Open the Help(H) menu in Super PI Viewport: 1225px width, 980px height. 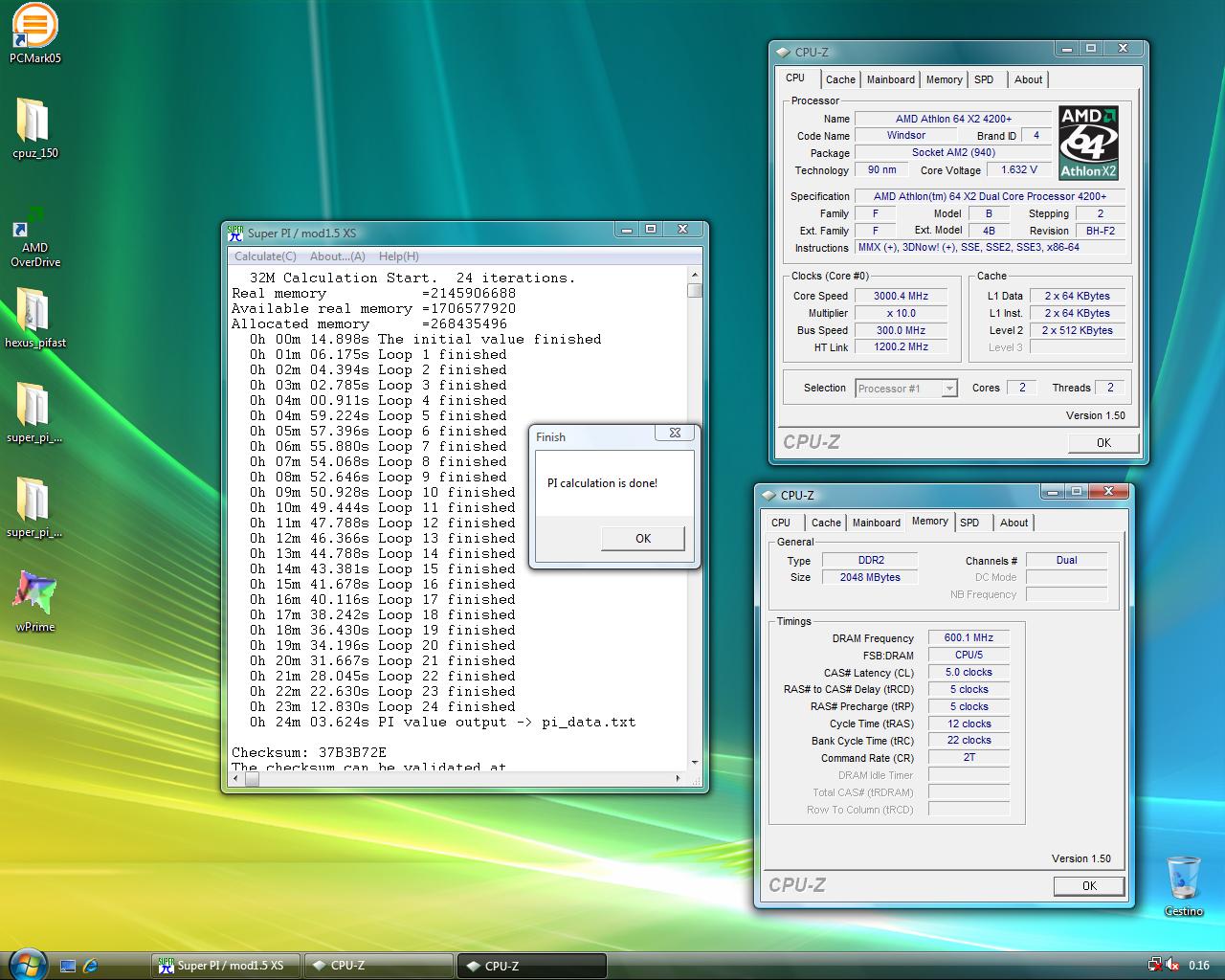(x=398, y=256)
